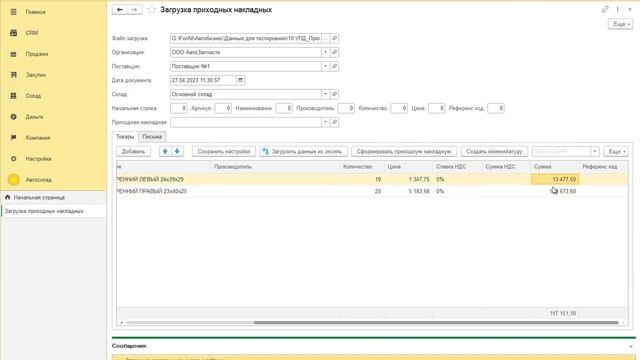Screen dimensions: 640x360
Task: Open the top-right Еще menu
Action: point(620,24)
